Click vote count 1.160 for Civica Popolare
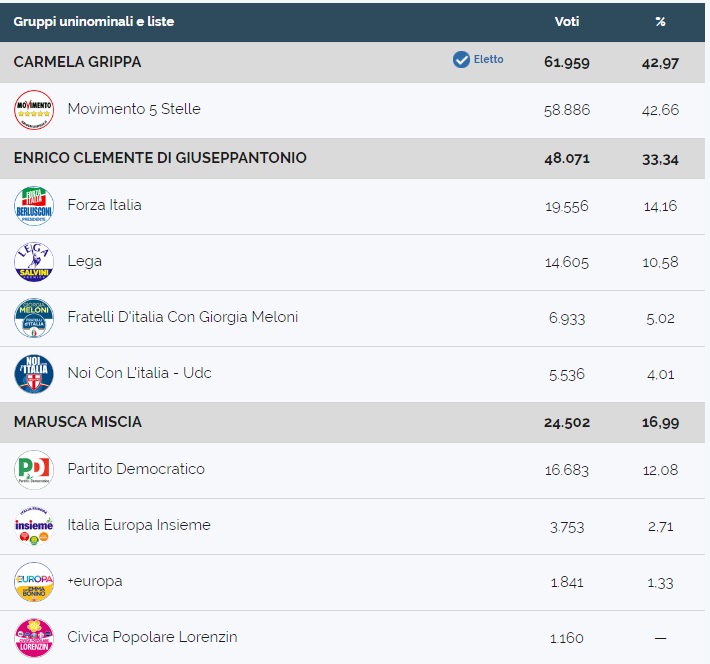710x664 pixels. tap(567, 638)
